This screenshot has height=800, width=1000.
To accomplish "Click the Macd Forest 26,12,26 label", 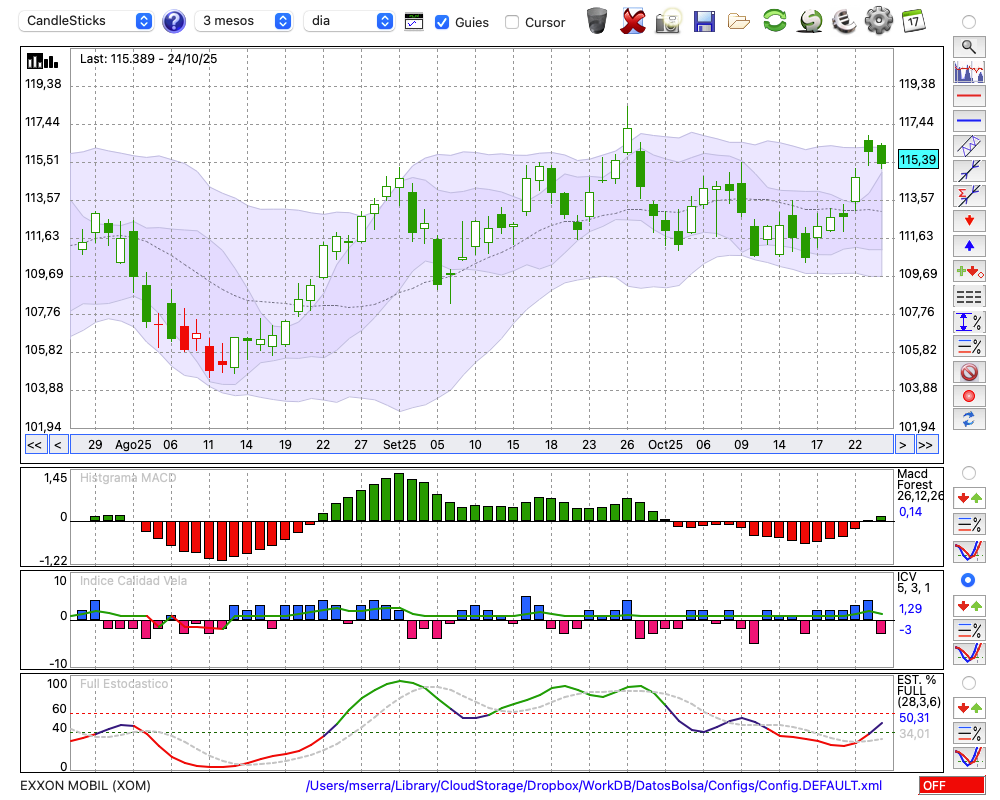I will (920, 485).
